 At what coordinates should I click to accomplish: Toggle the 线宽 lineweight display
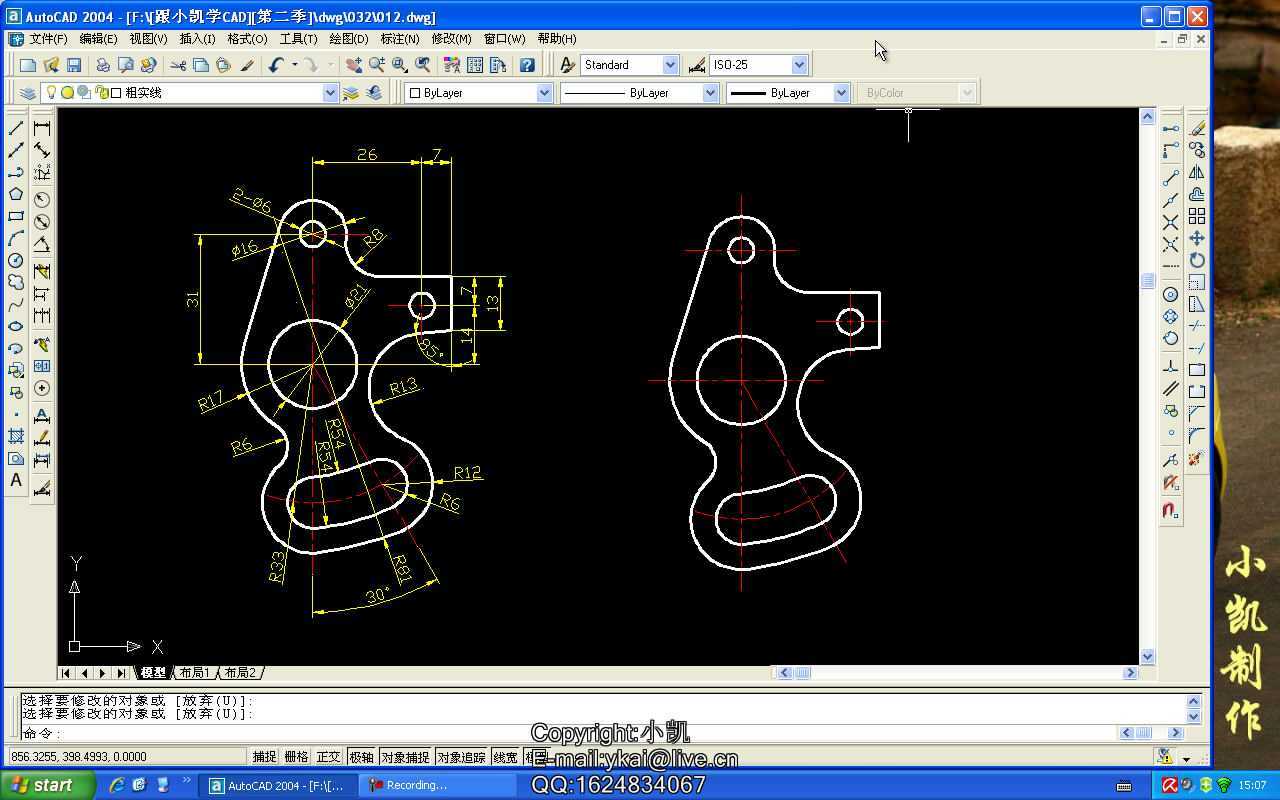(x=505, y=757)
